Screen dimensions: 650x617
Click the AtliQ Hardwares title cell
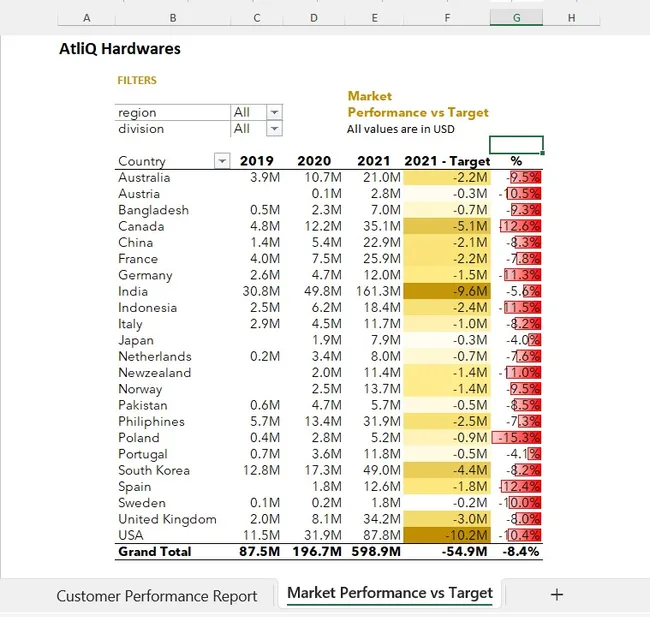(x=120, y=48)
